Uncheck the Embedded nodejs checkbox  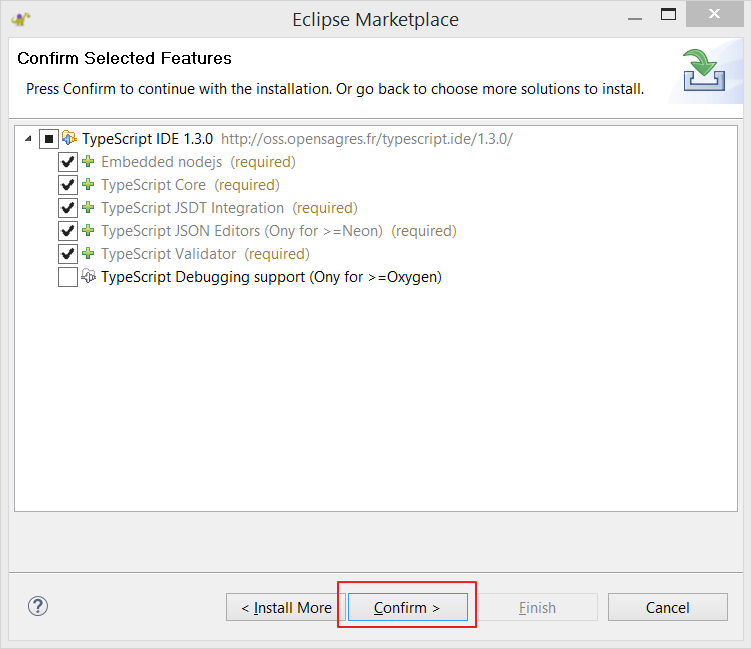(68, 162)
